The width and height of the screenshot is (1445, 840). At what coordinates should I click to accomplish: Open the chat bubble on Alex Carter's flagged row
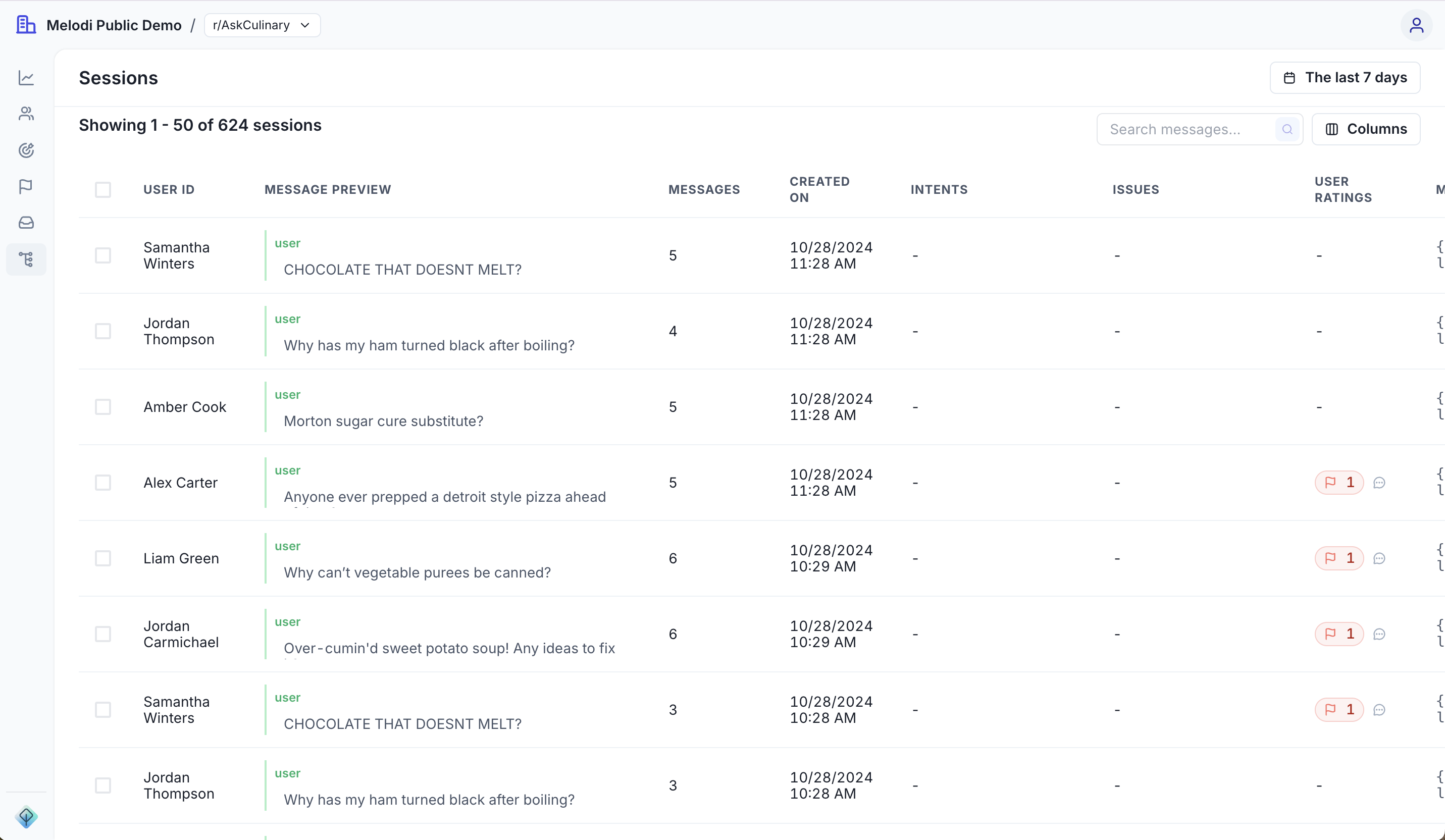pos(1380,482)
